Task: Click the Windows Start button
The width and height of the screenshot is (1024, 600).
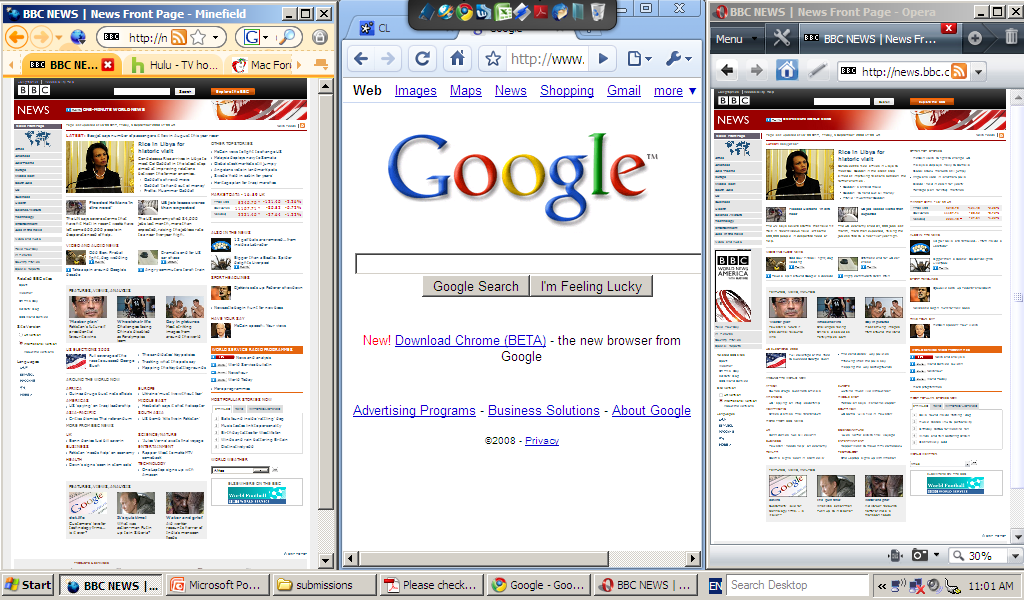Action: 28,585
